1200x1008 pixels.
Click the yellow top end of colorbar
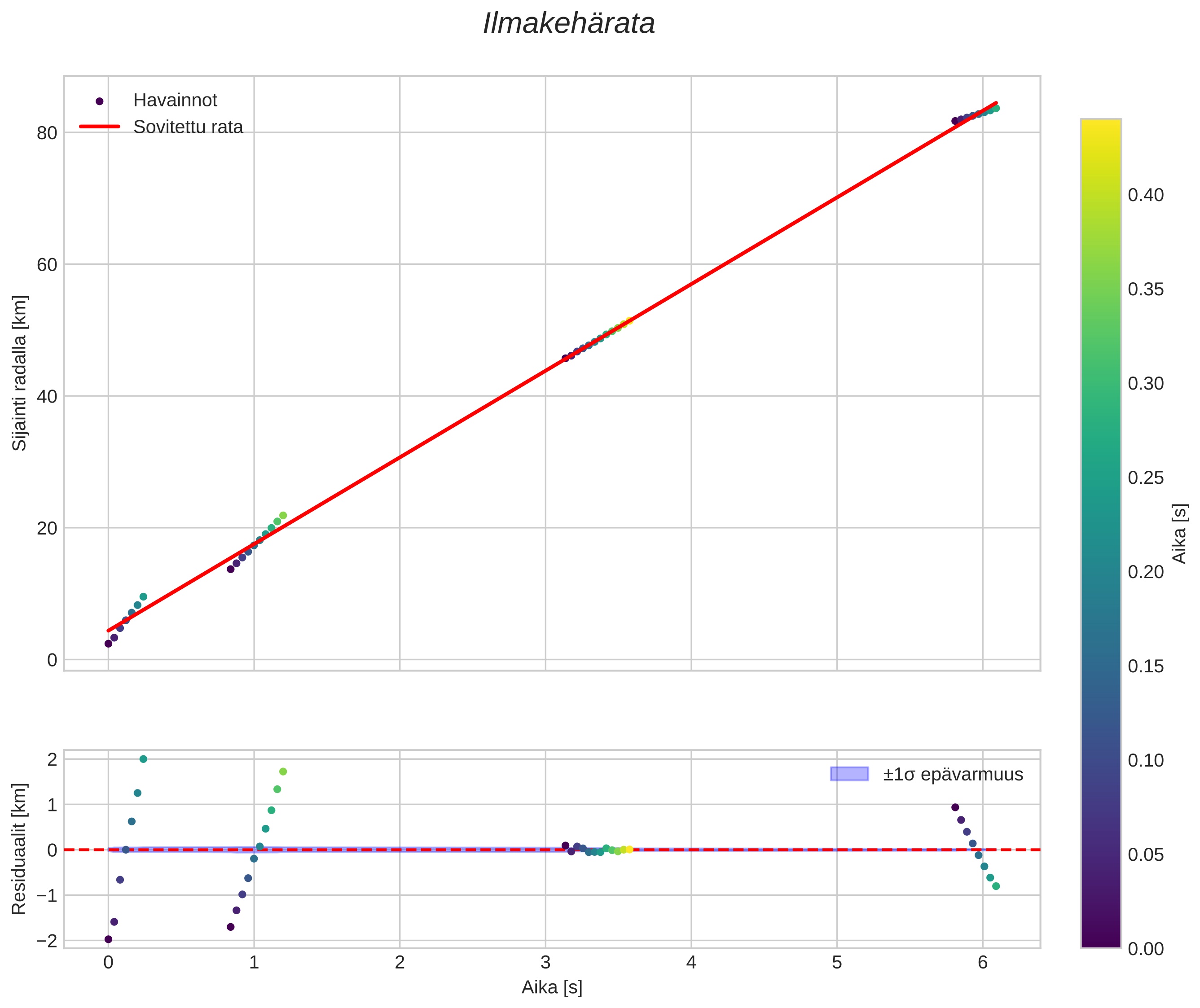point(1100,127)
